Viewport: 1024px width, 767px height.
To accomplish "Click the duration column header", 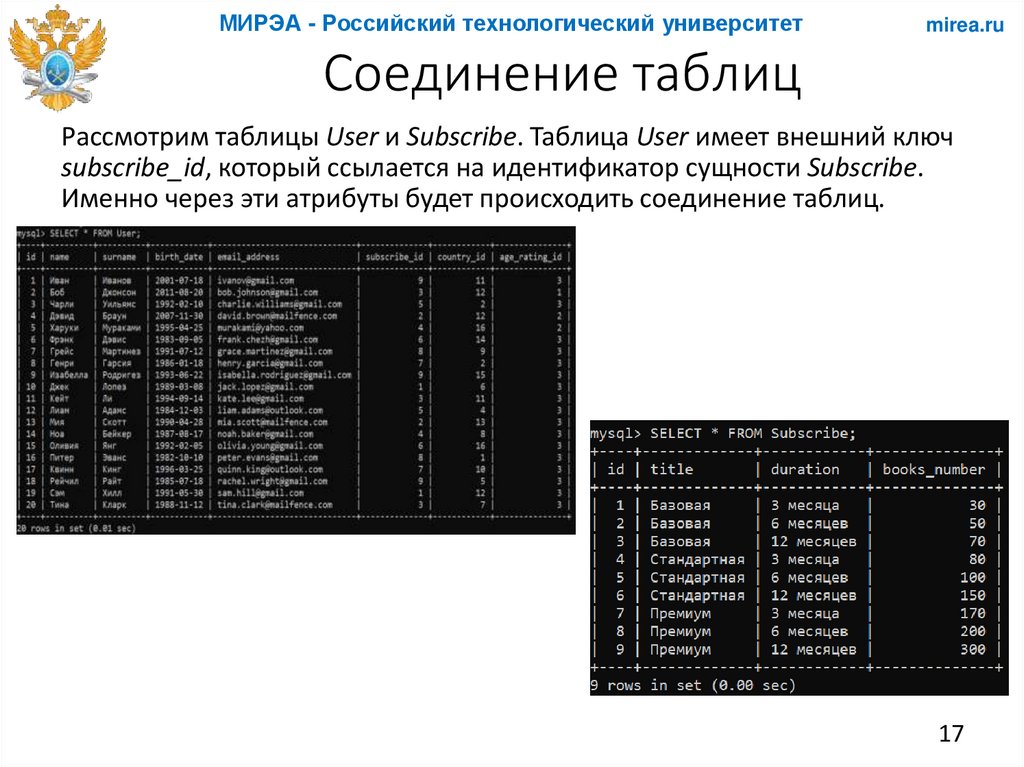I will tap(806, 468).
